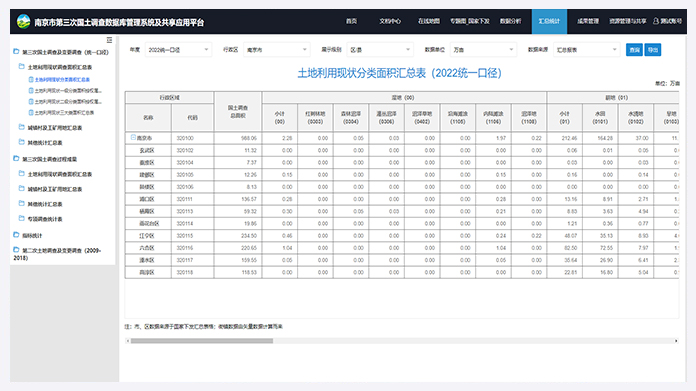Click the horizontal table scrollbar thumb
Image resolution: width=696 pixels, height=391 pixels.
click(x=202, y=341)
